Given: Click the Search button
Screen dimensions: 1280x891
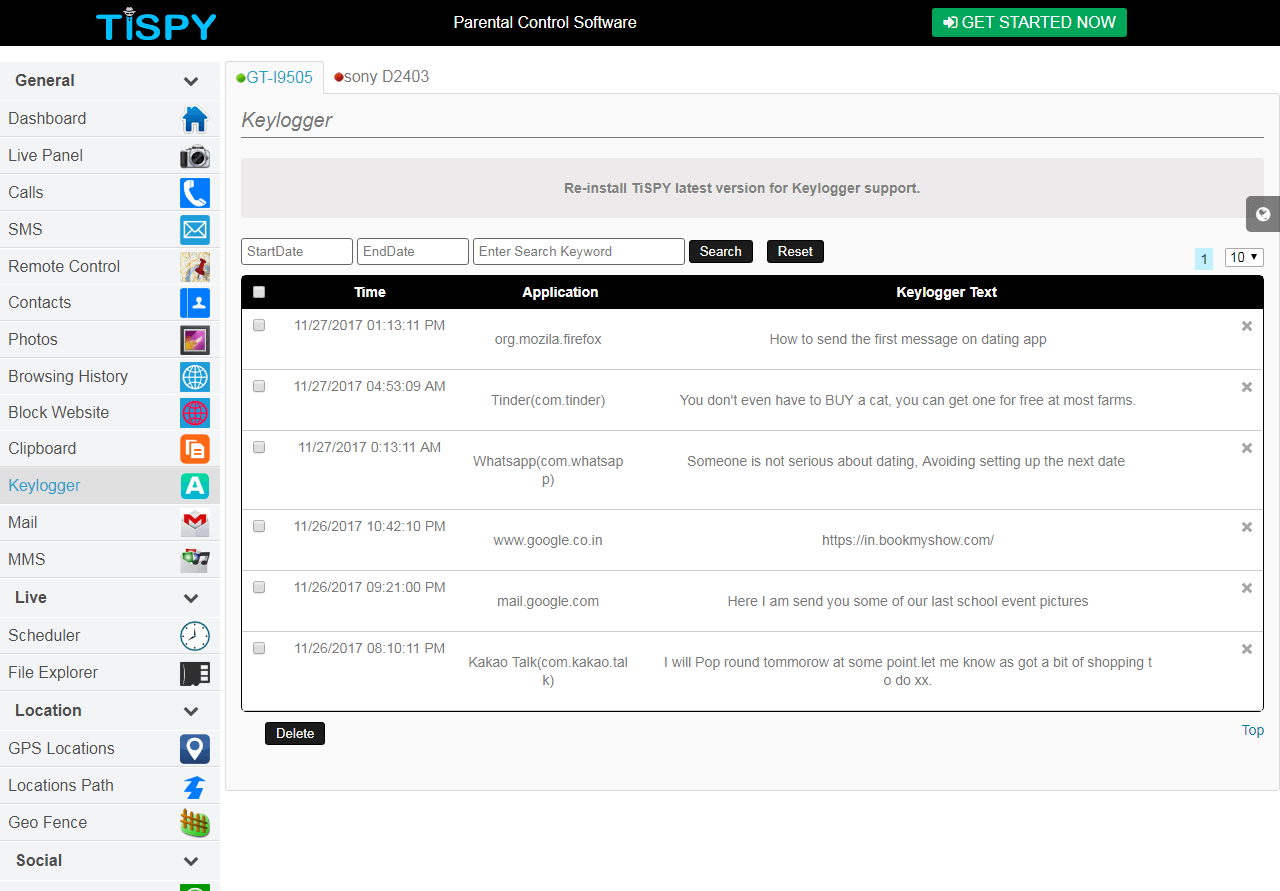Looking at the screenshot, I should pyautogui.click(x=721, y=251).
